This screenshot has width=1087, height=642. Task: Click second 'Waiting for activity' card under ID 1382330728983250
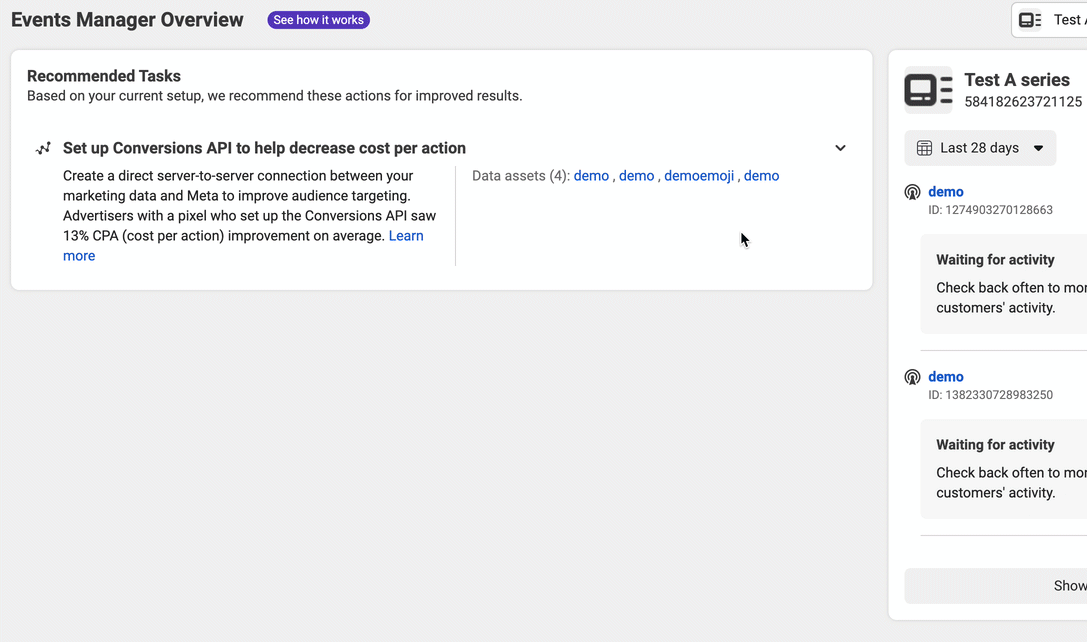pos(1004,469)
